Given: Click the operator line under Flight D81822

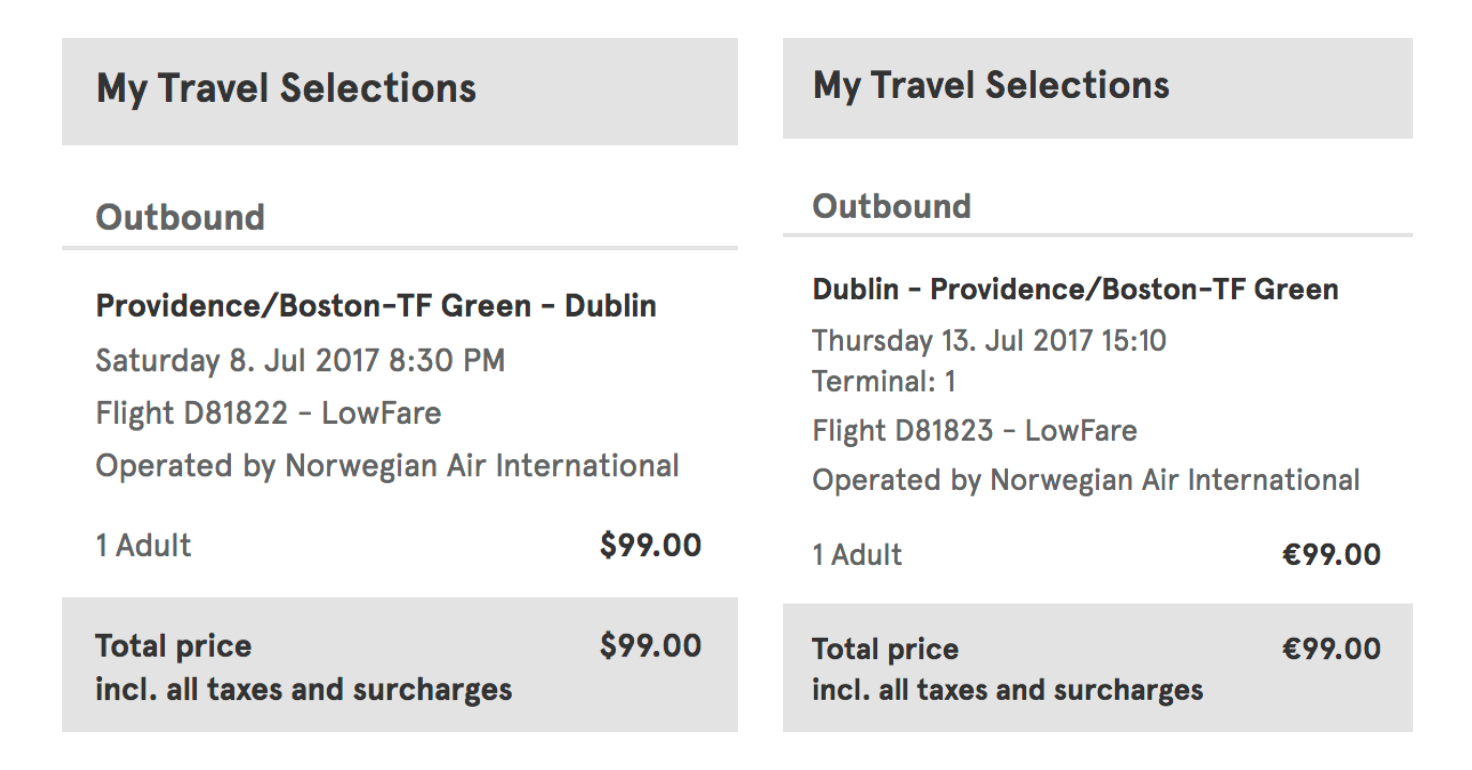Looking at the screenshot, I should 387,466.
